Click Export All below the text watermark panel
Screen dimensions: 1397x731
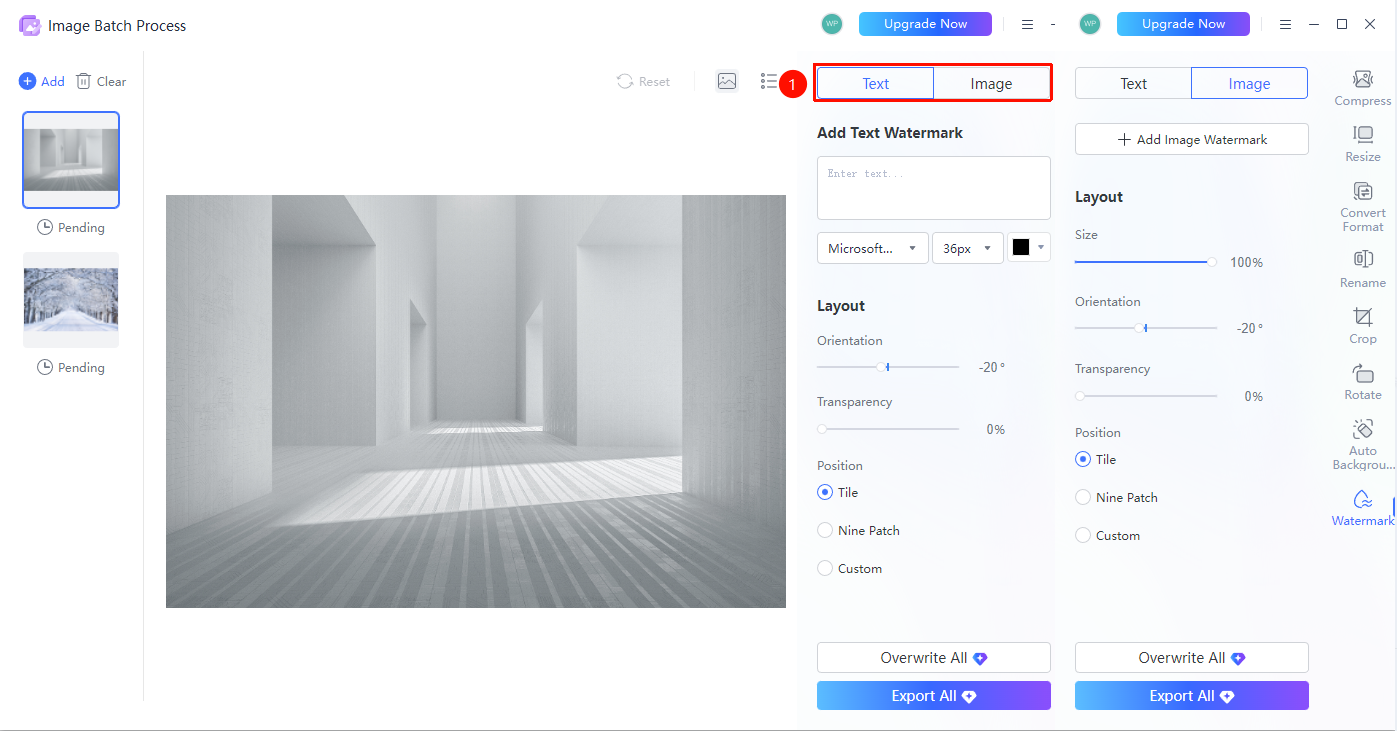(934, 696)
